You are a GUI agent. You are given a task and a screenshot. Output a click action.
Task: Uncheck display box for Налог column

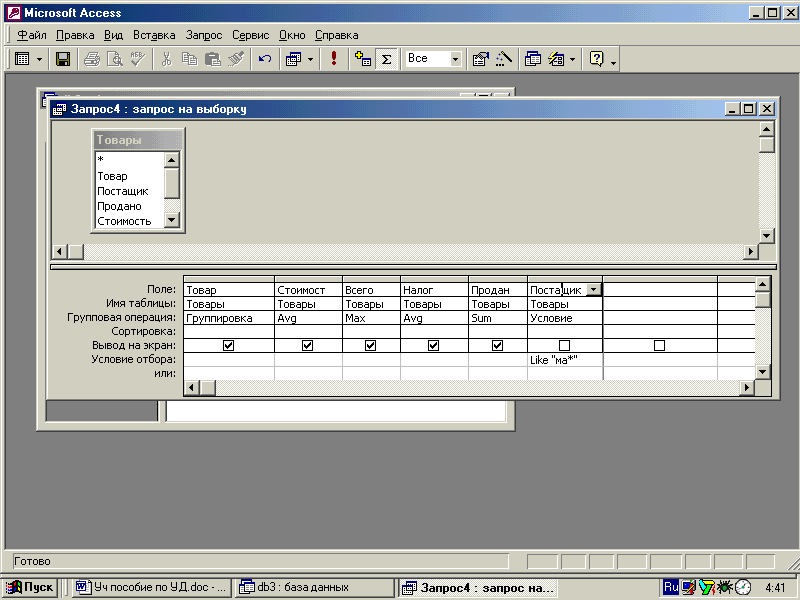tap(433, 345)
